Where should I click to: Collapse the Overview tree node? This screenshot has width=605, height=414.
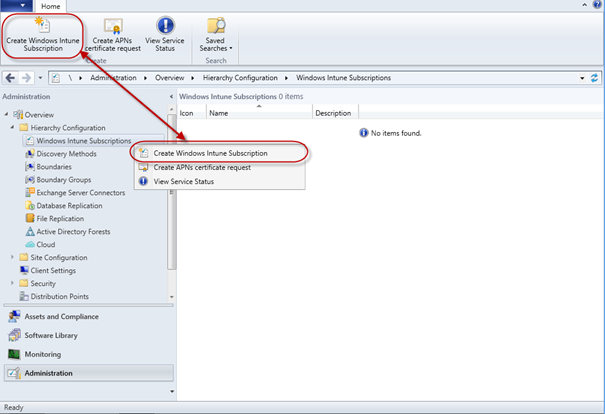coord(6,115)
